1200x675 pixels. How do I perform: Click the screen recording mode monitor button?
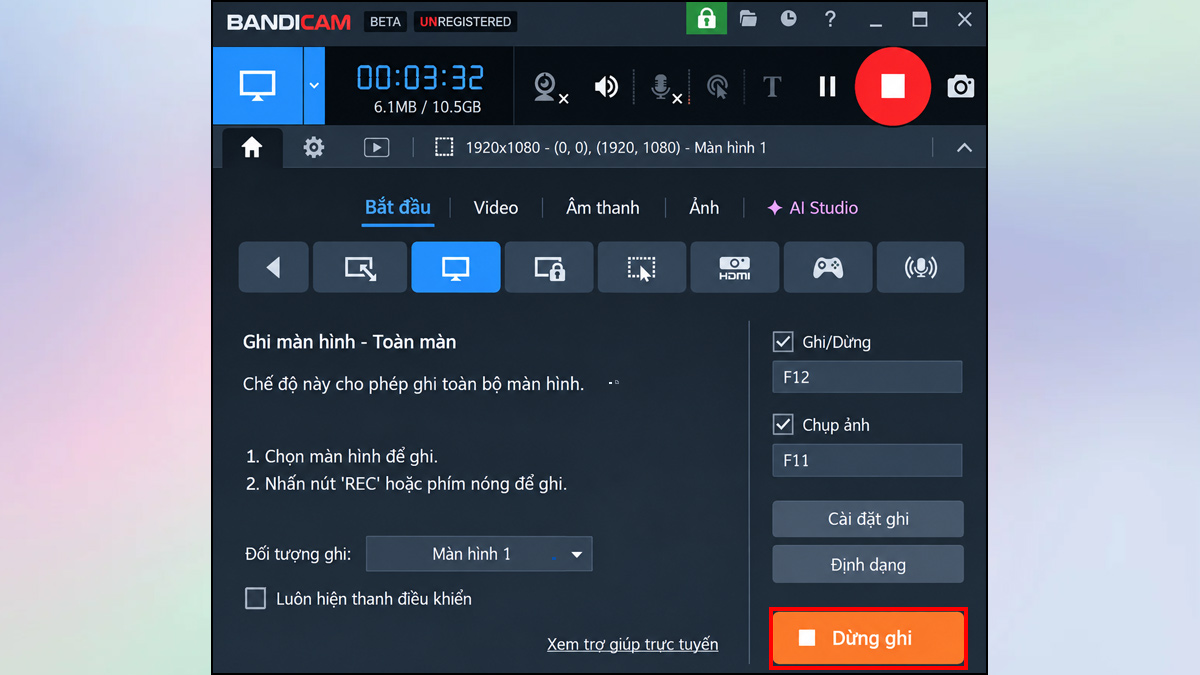[257, 86]
